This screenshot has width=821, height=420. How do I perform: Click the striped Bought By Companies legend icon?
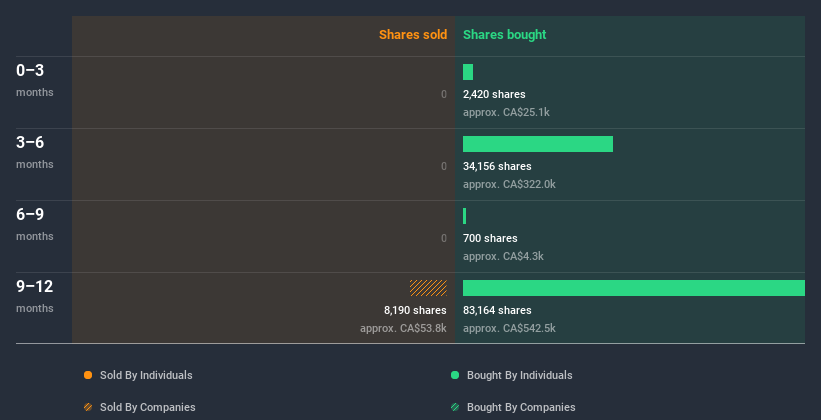[x=455, y=407]
